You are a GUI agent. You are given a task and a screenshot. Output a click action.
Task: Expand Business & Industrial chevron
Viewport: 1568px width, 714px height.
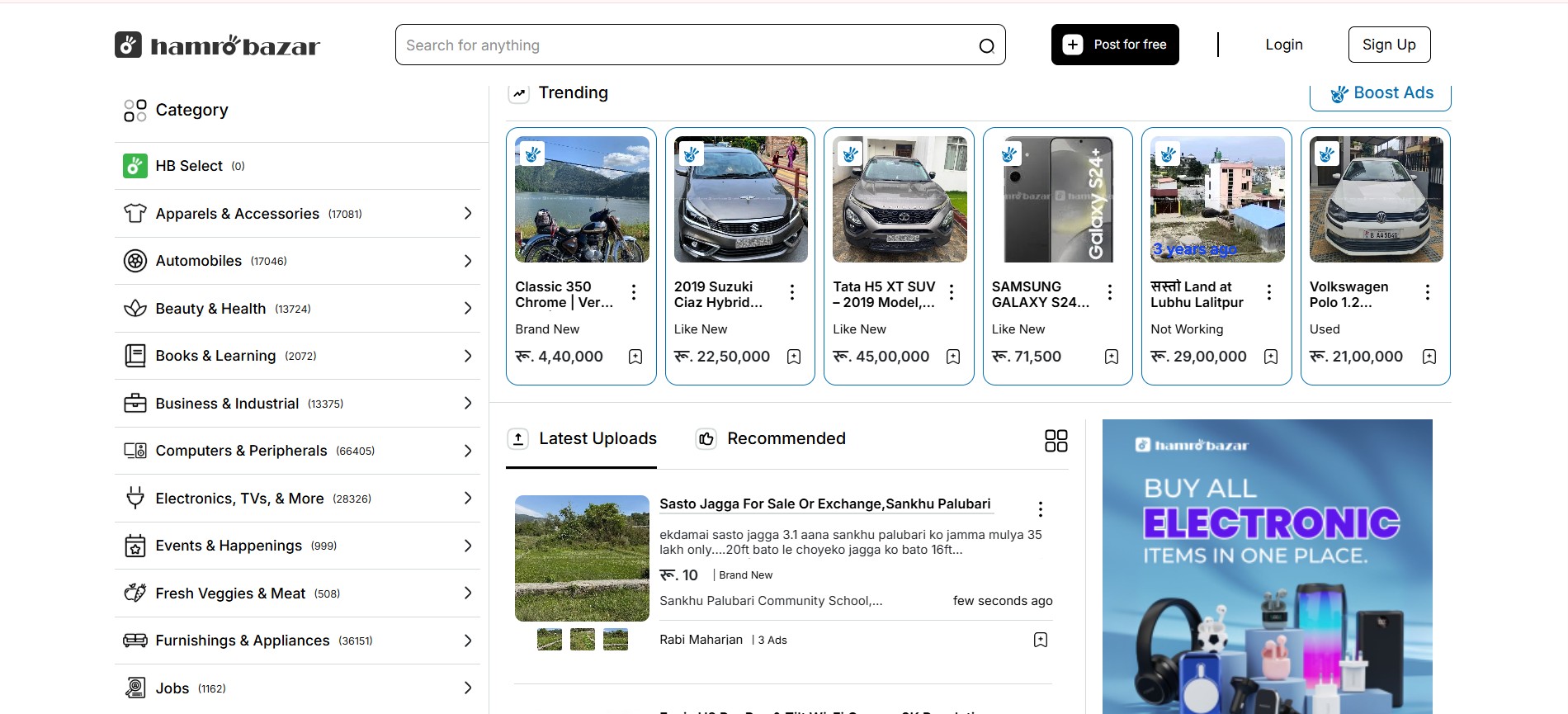468,404
